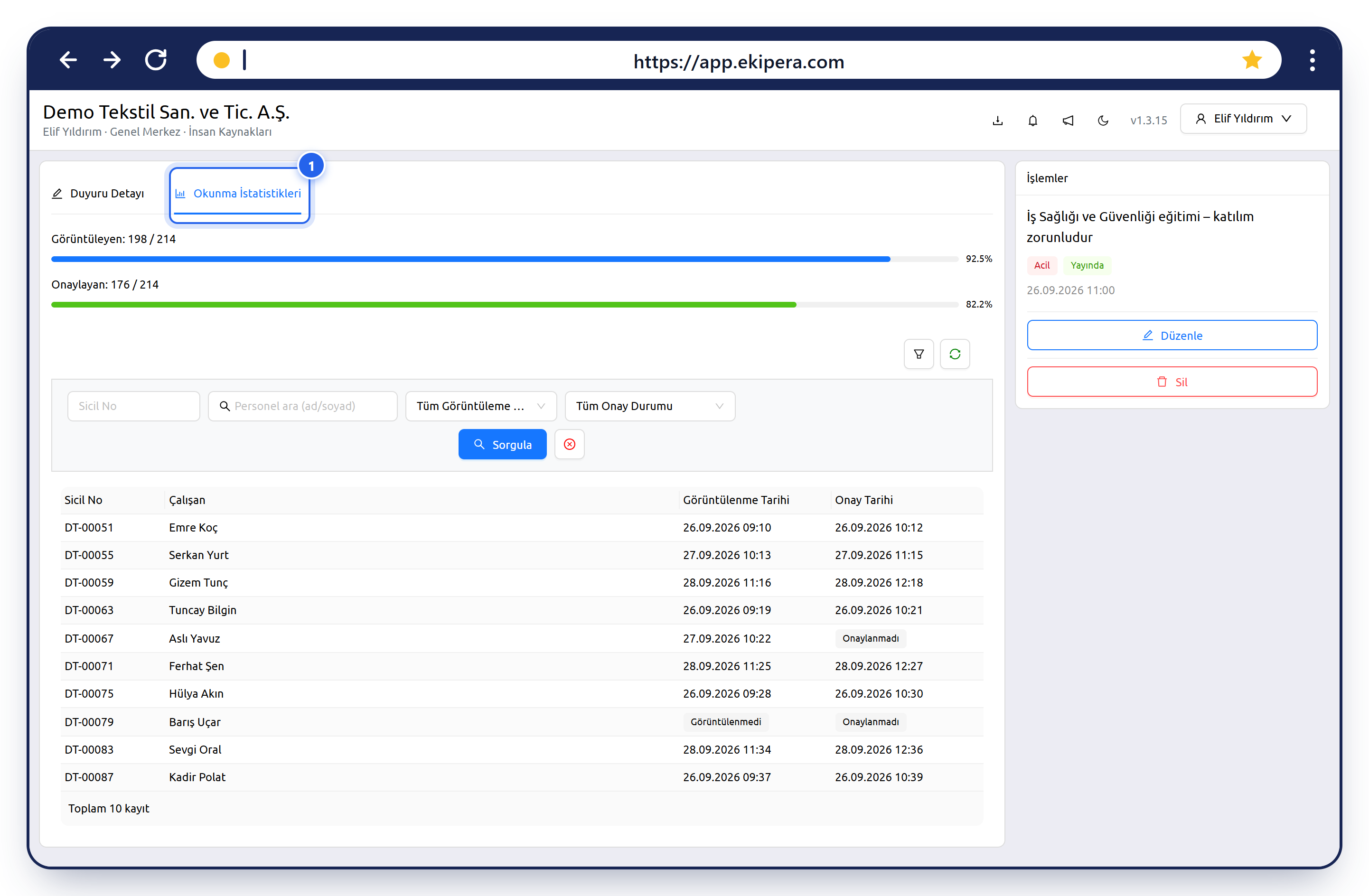
Task: Click the v1.3.15 version label
Action: click(1148, 120)
